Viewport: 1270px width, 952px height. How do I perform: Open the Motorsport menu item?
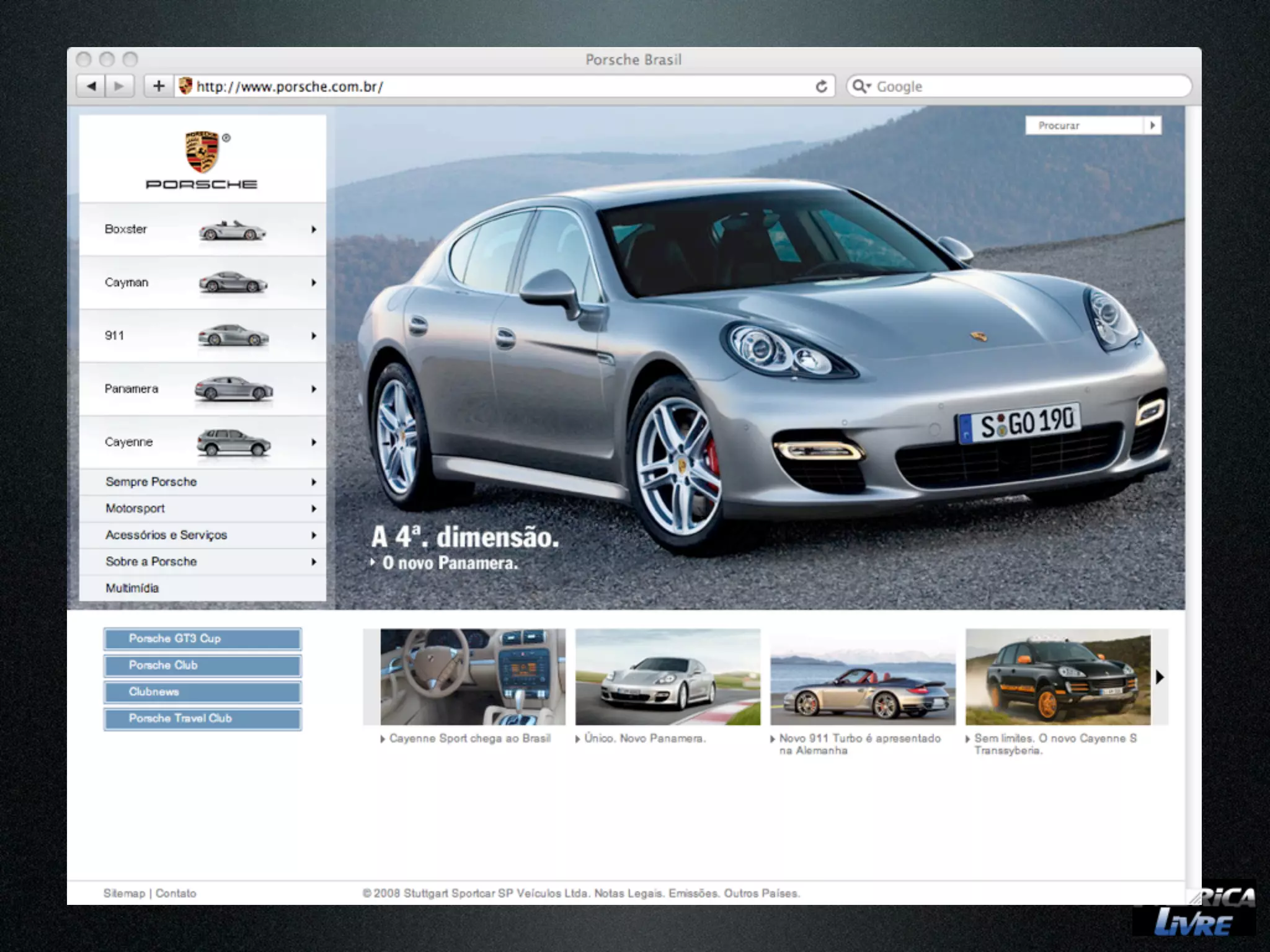(135, 508)
